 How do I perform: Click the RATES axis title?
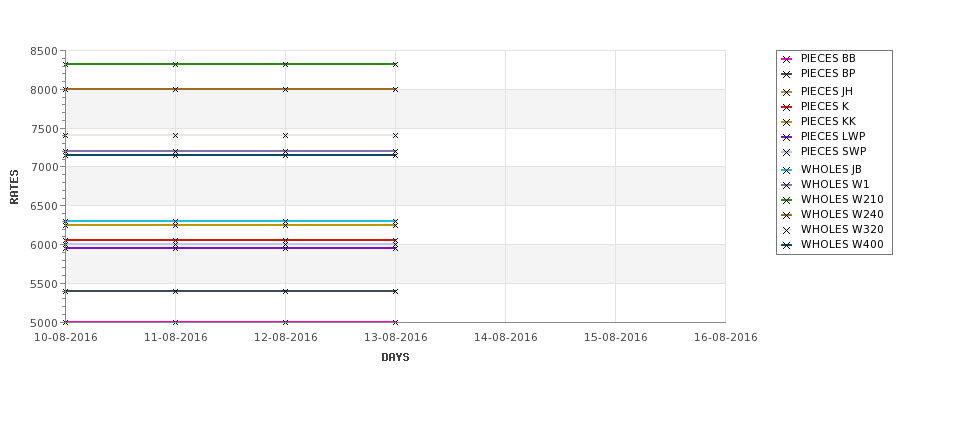(x=14, y=187)
